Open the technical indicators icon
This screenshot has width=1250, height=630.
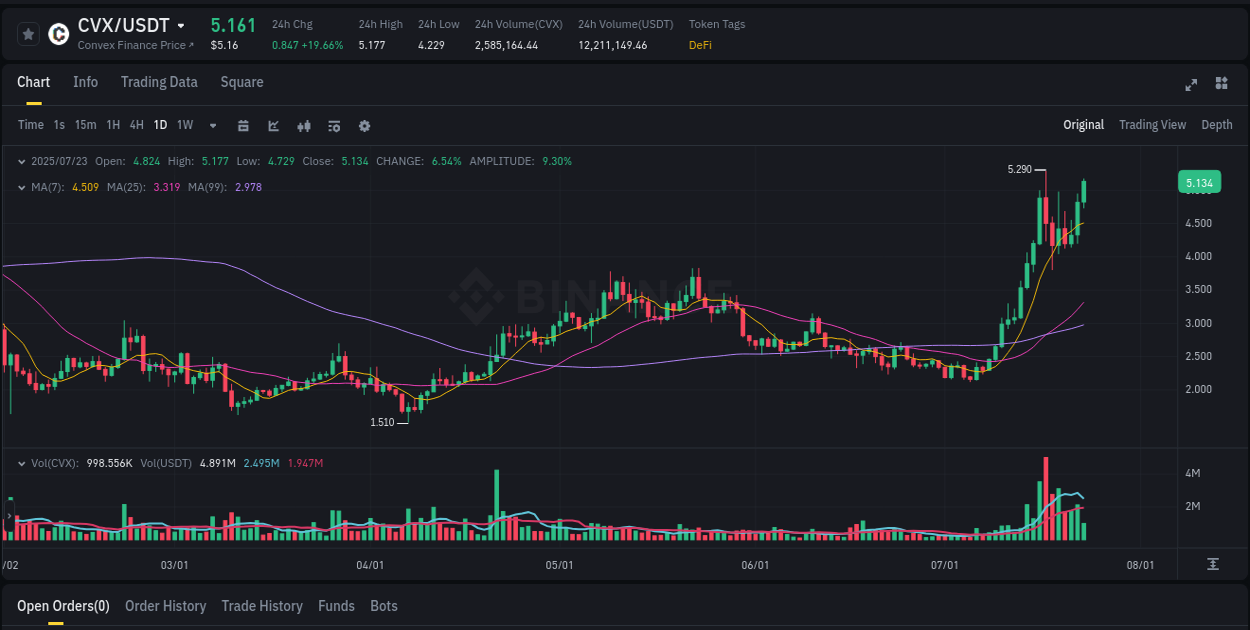(333, 126)
